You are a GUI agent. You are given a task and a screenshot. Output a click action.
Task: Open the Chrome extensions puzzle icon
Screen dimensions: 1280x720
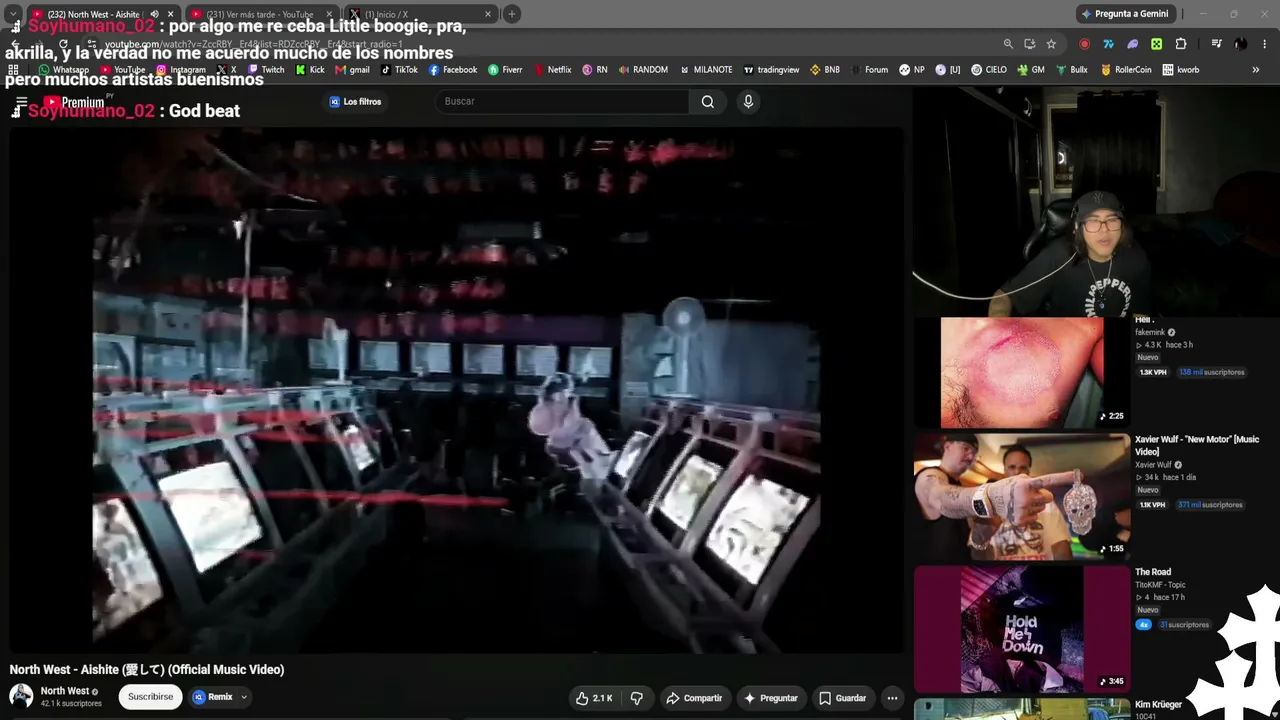1181,44
